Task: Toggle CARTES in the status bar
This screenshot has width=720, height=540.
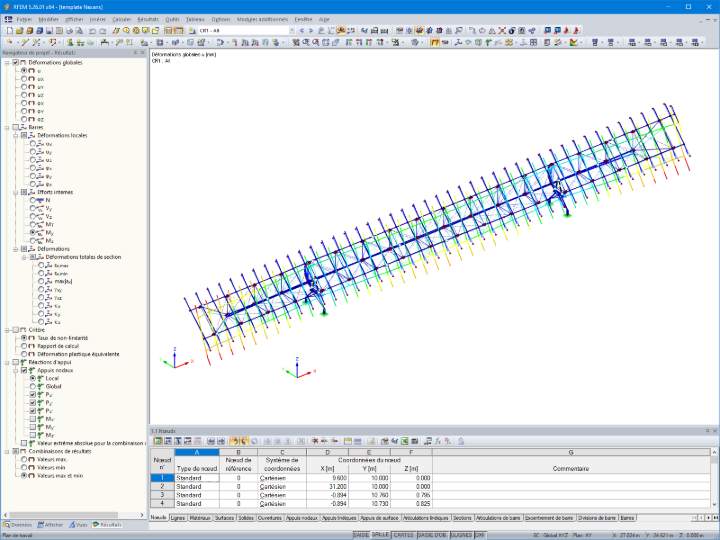Action: (x=404, y=535)
